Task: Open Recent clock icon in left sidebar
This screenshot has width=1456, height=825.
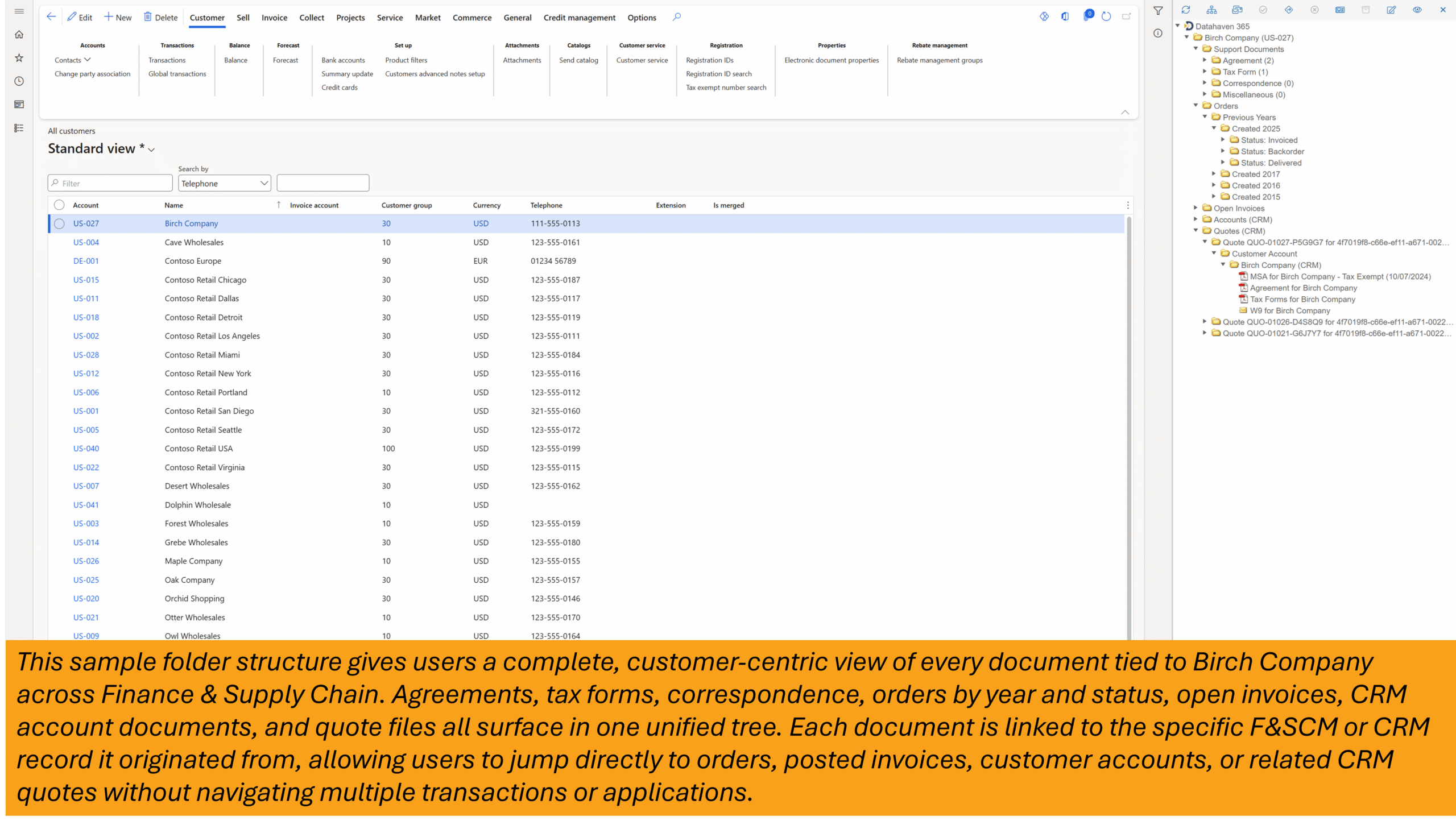Action: pos(19,81)
